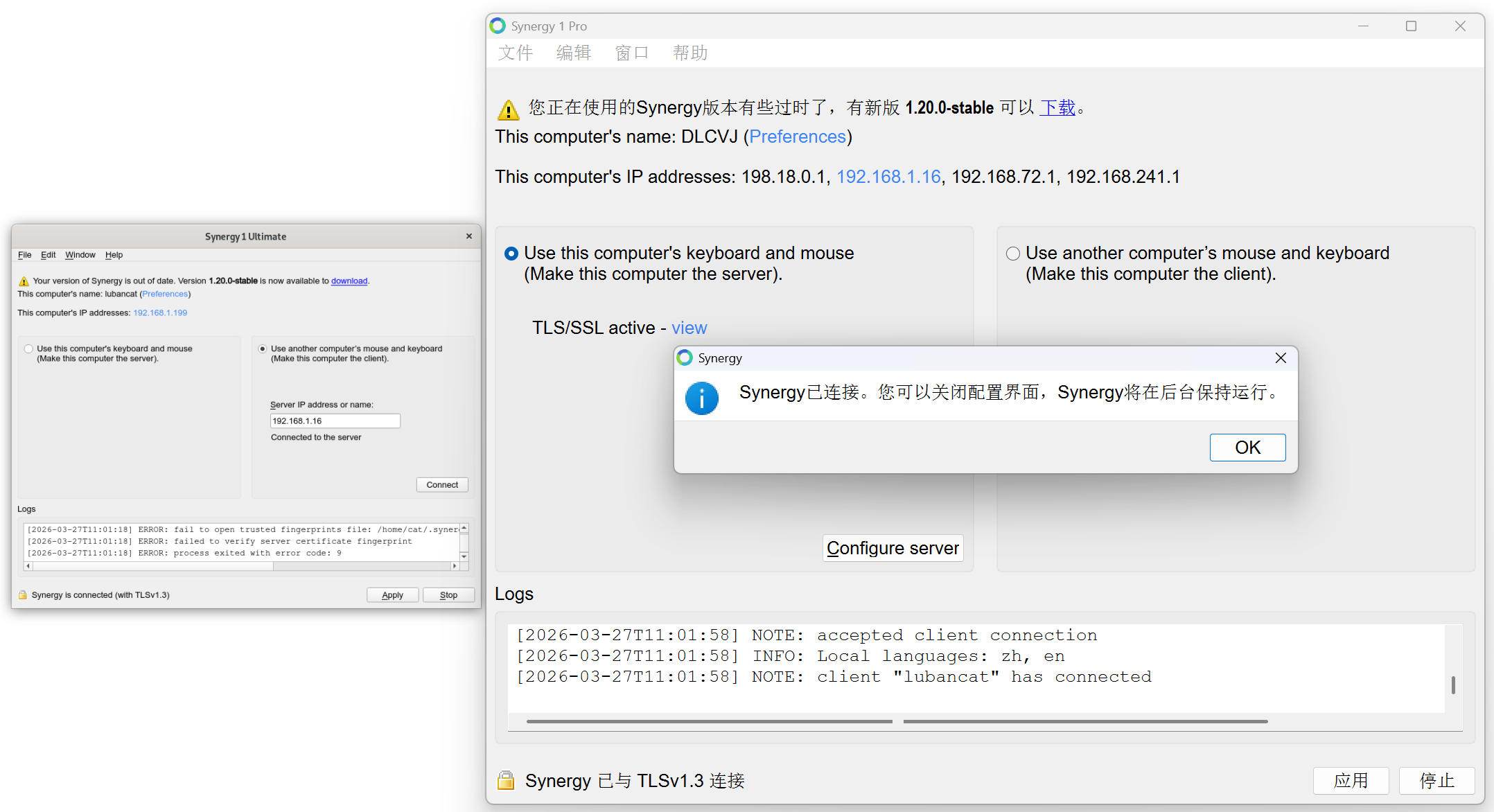
Task: Click the Synergy logo in dialog title
Action: [685, 358]
